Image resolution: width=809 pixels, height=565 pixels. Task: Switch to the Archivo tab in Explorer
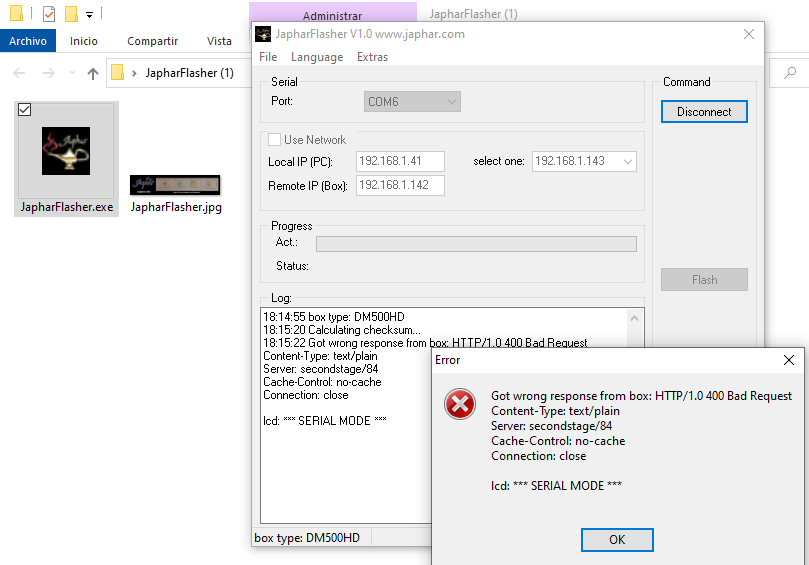point(28,41)
